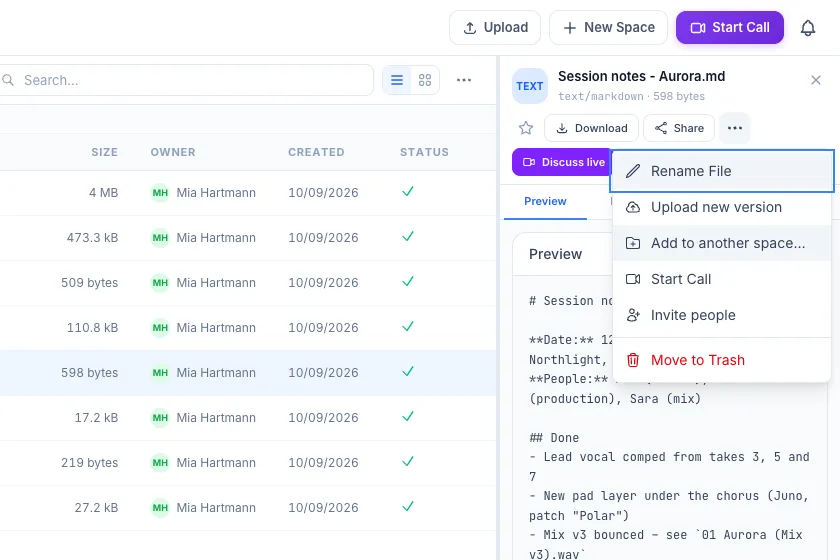The width and height of the screenshot is (840, 560).
Task: Click the Discuss live button
Action: [562, 162]
